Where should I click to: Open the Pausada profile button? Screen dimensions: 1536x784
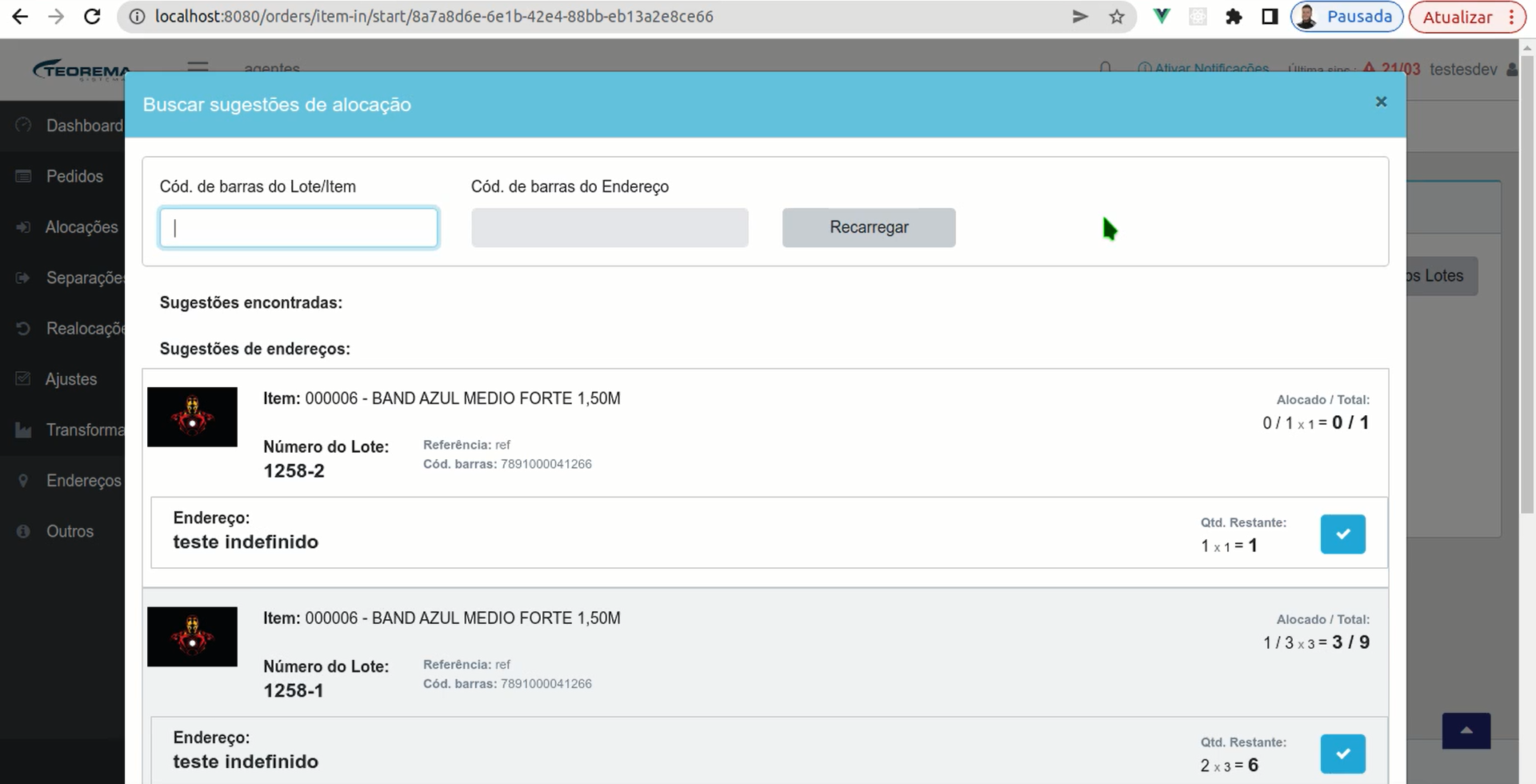point(1346,17)
